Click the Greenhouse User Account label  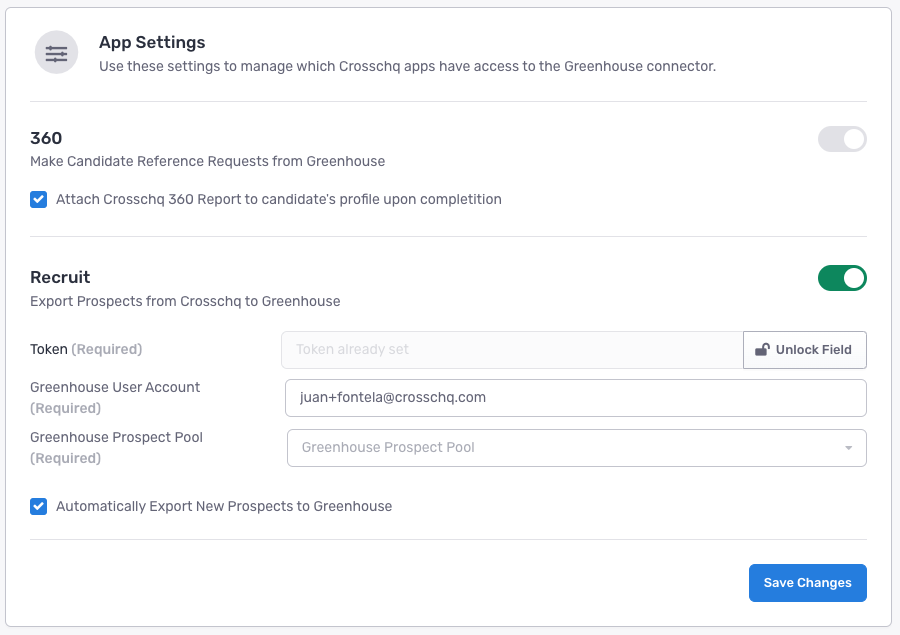[115, 397]
